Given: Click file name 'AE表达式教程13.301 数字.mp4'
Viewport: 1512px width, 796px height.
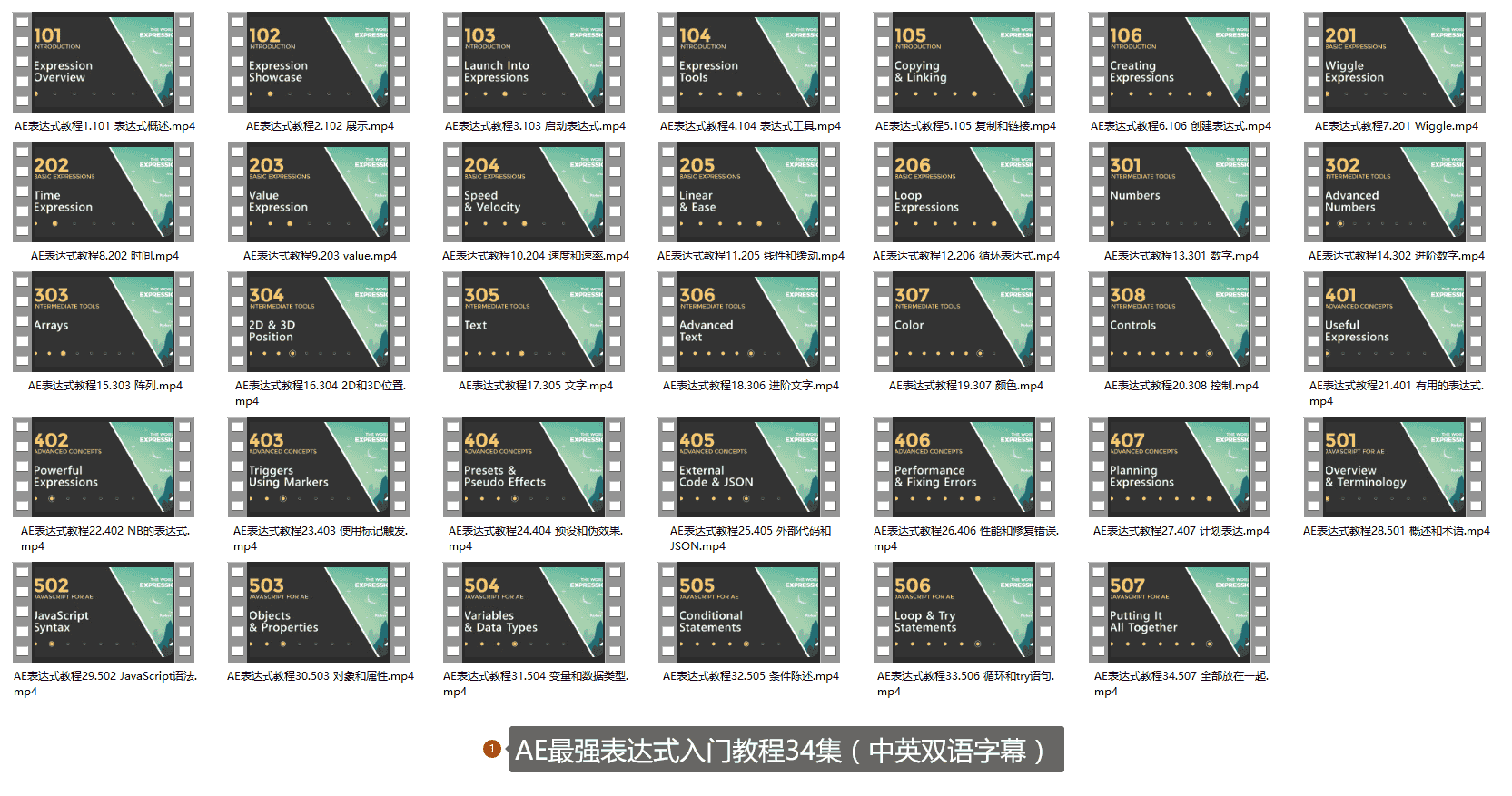Looking at the screenshot, I should (x=1181, y=256).
